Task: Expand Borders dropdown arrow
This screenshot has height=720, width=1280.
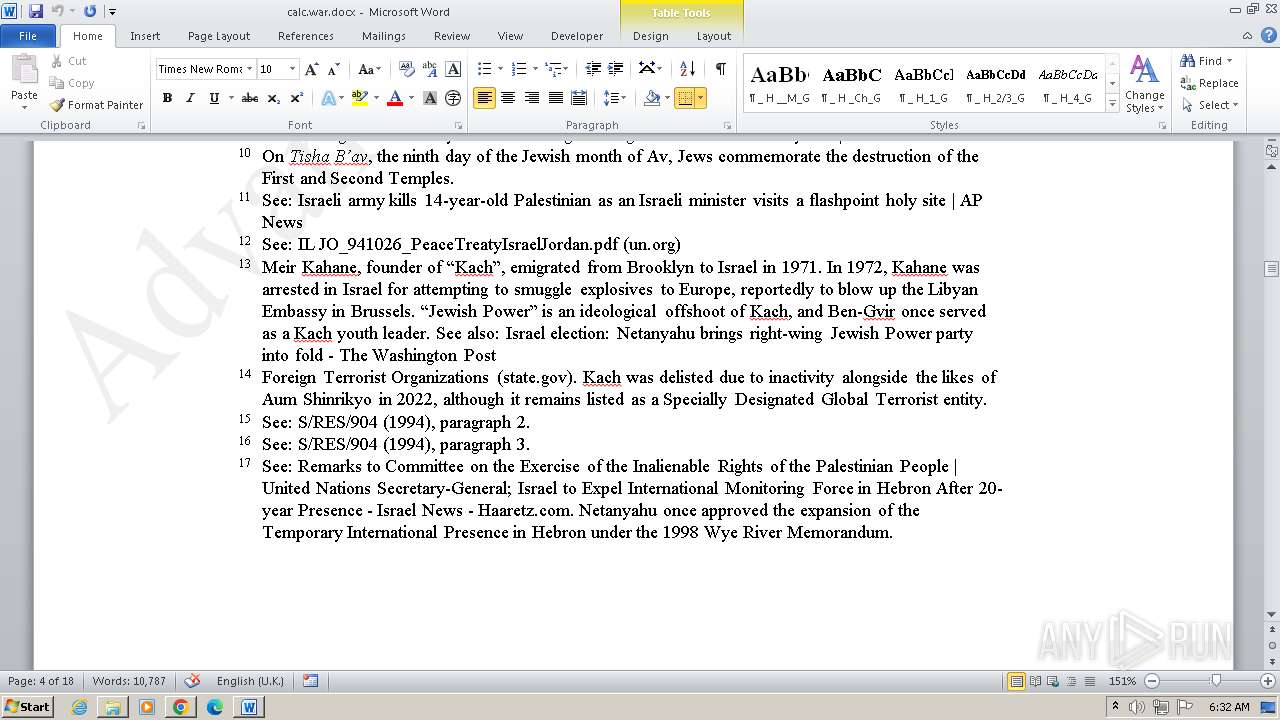Action: [x=700, y=98]
